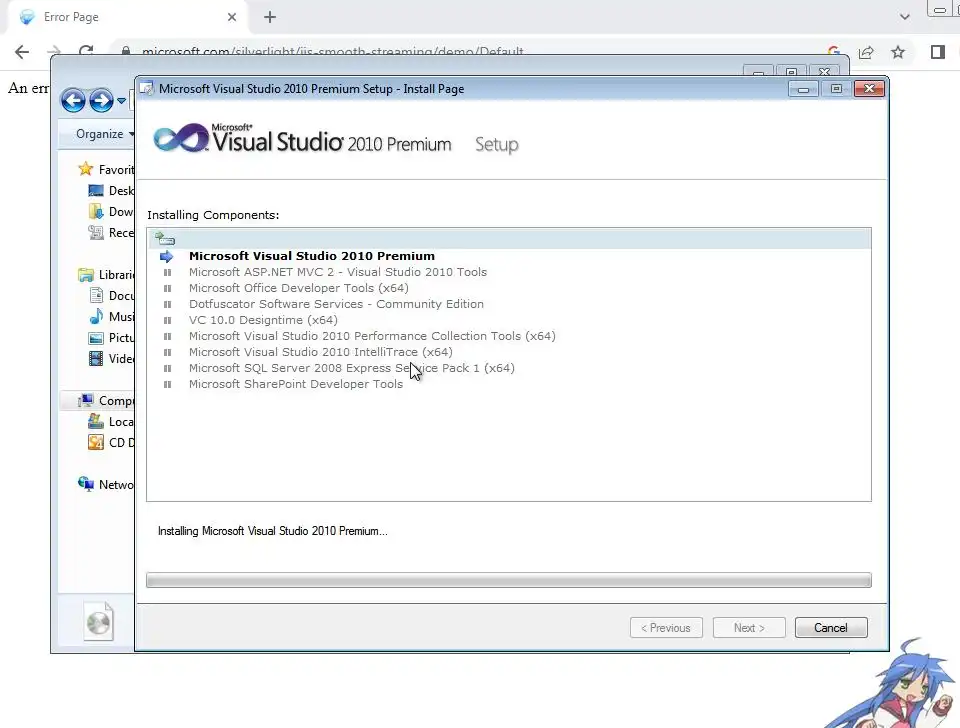Click Forward arrow in Explorer window
960x728 pixels.
coord(101,100)
